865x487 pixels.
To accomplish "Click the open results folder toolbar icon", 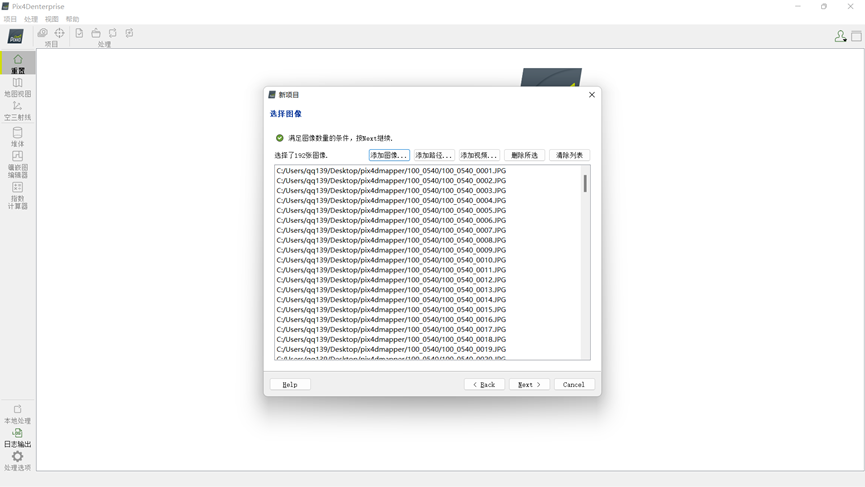I will click(96, 33).
